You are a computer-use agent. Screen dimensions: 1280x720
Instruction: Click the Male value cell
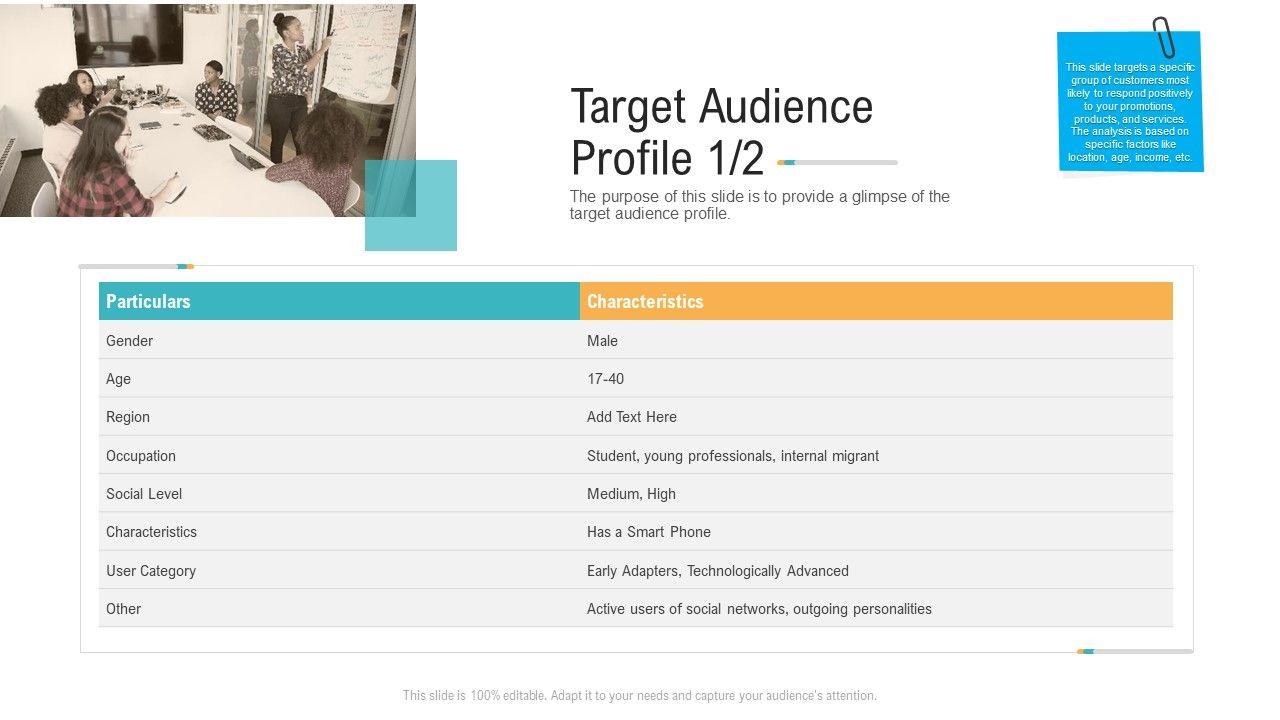(602, 341)
